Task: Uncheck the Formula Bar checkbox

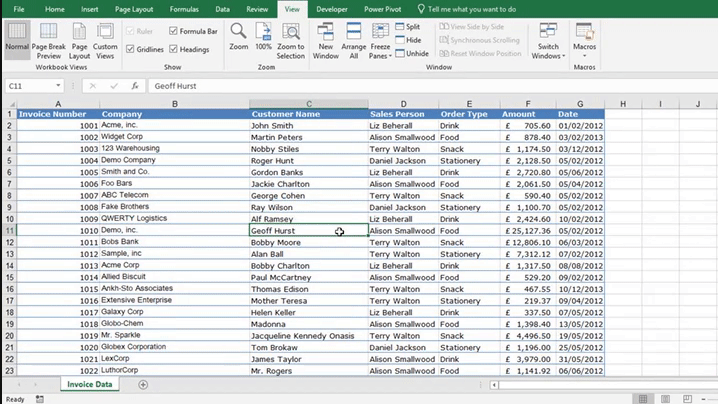Action: tap(174, 31)
